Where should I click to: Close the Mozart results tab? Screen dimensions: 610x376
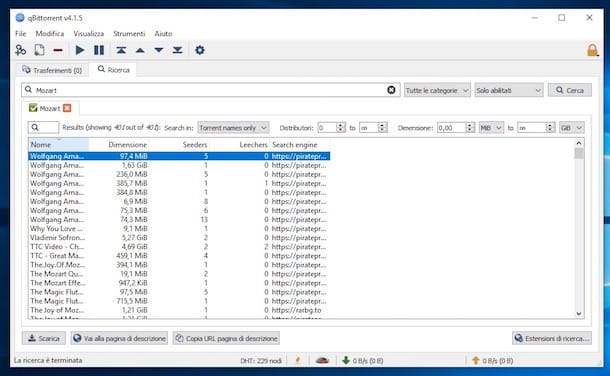coord(67,108)
